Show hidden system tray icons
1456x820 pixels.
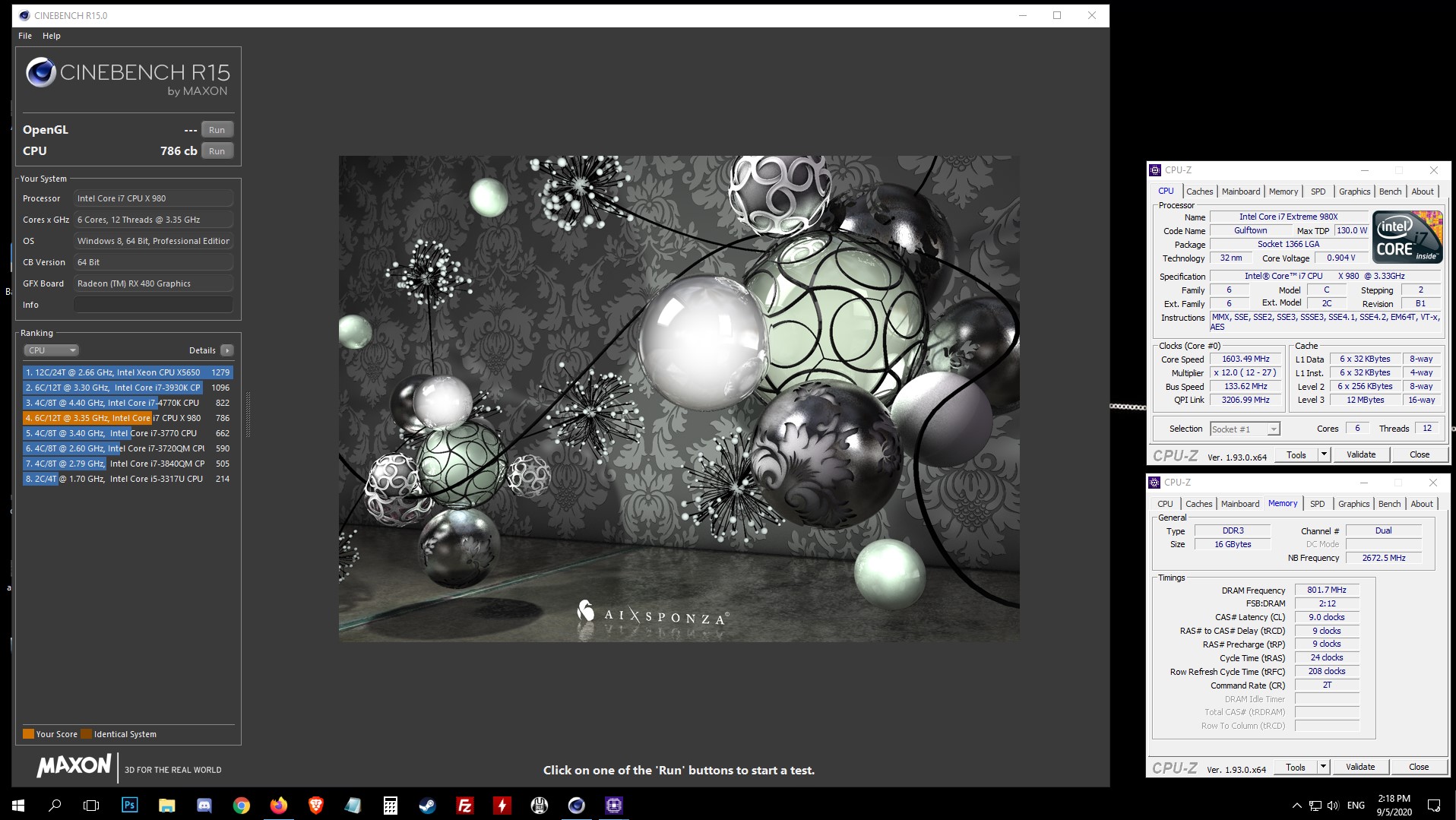1296,806
